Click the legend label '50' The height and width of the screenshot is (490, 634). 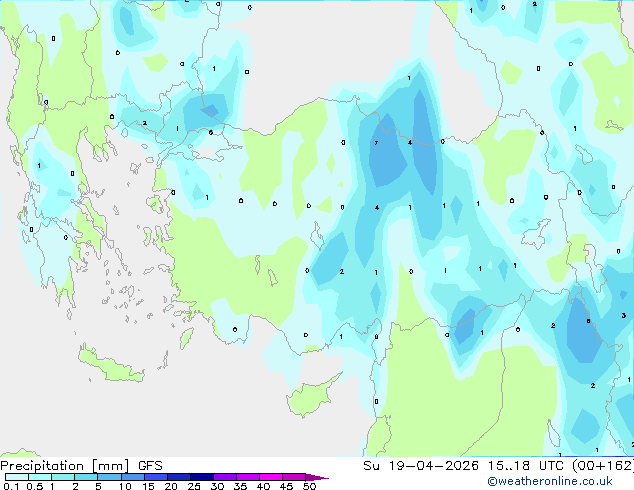tap(309, 486)
